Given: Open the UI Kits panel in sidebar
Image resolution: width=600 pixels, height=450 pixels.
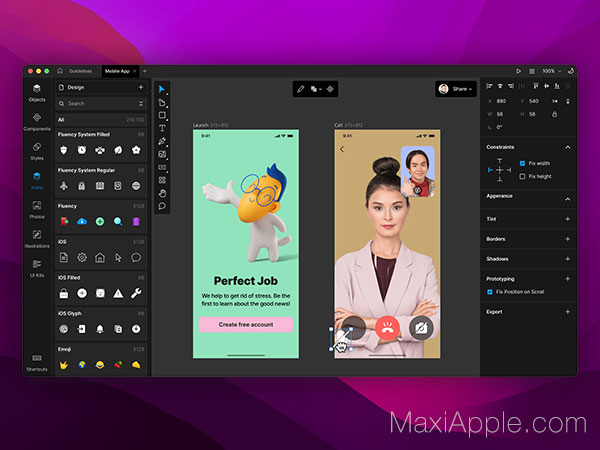Looking at the screenshot, I should (x=37, y=268).
